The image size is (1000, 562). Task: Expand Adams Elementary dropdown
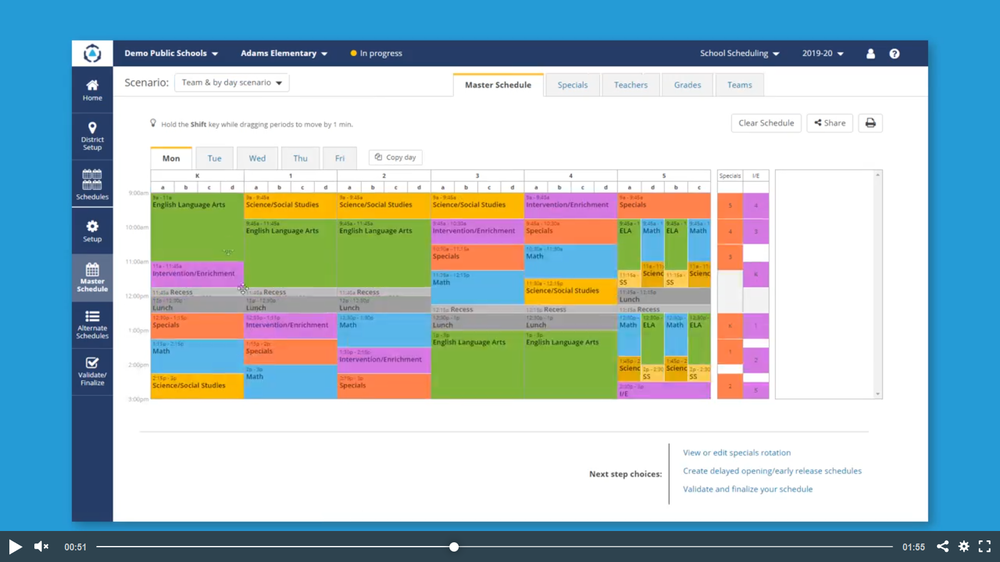284,54
